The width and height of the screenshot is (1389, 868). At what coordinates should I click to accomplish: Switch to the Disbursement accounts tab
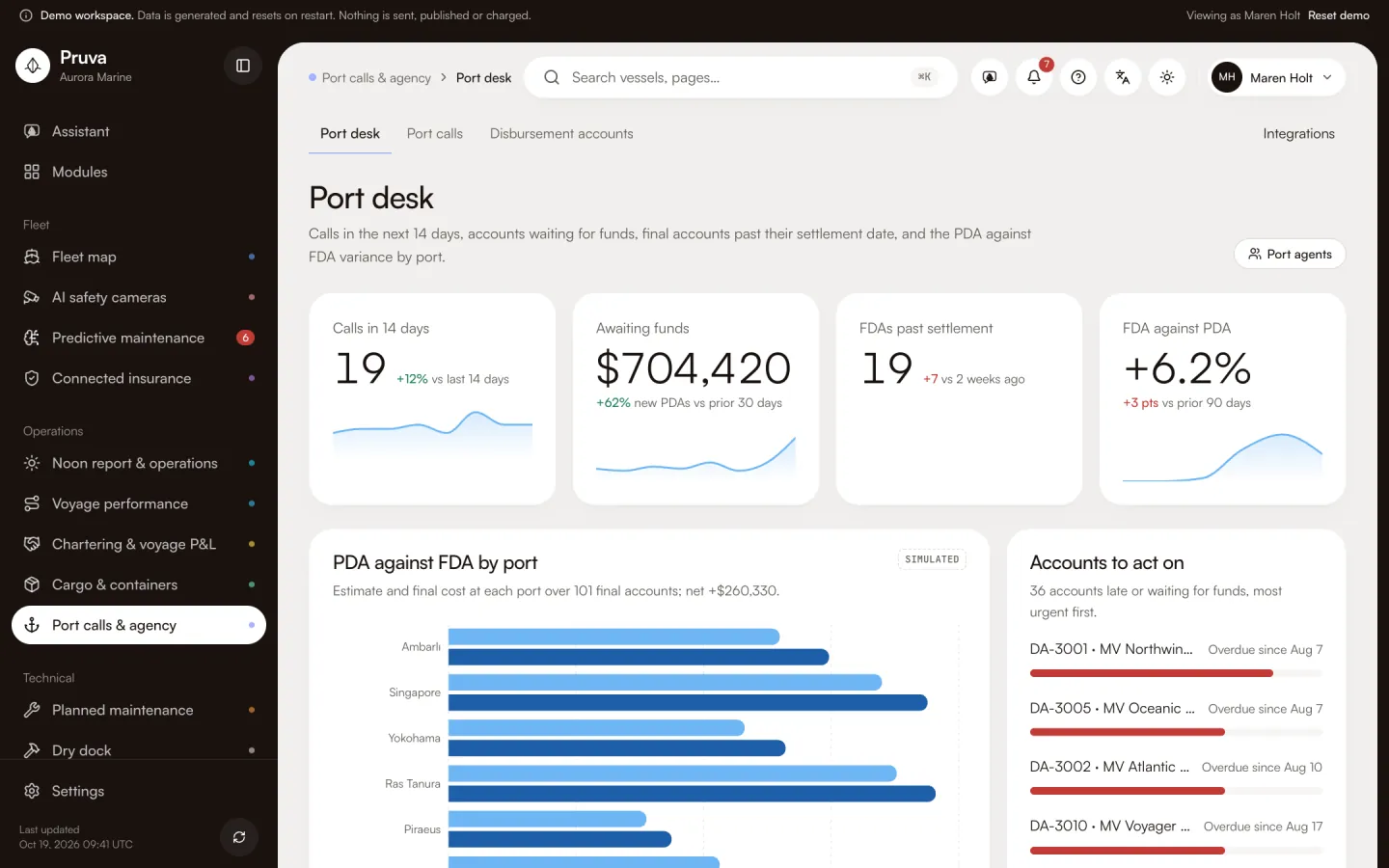561,133
